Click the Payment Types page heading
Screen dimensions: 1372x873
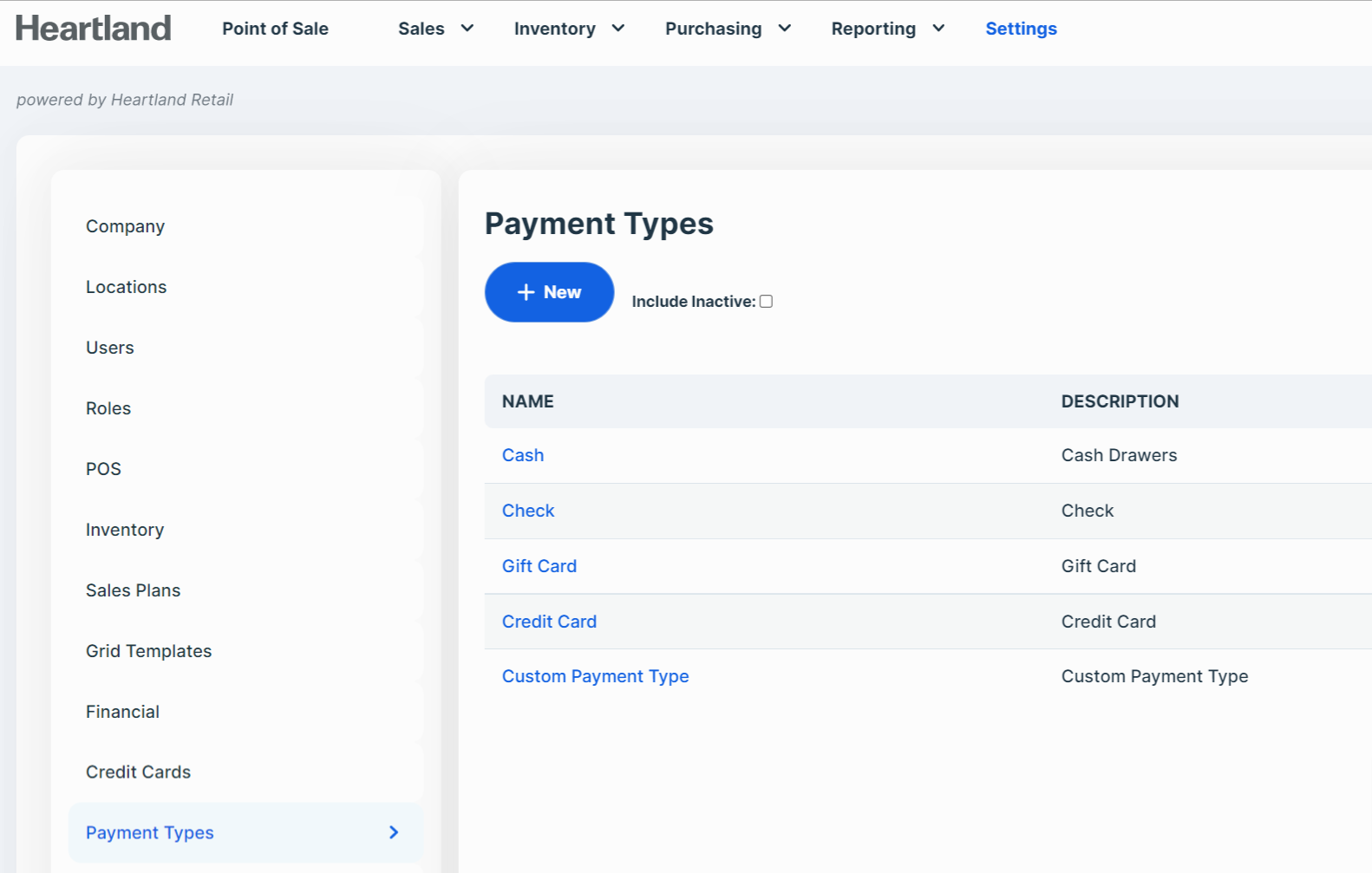tap(599, 224)
